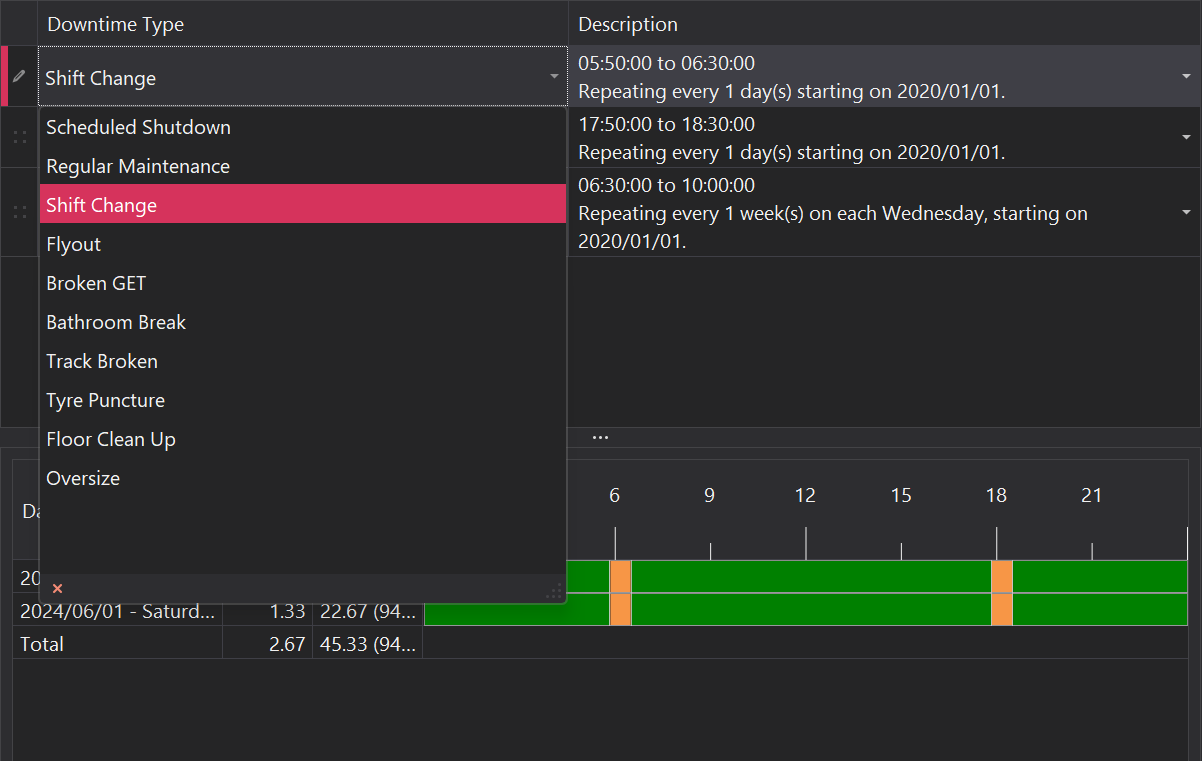Viewport: 1202px width, 761px height.
Task: Select the Tyre Puncture option
Action: coord(105,400)
